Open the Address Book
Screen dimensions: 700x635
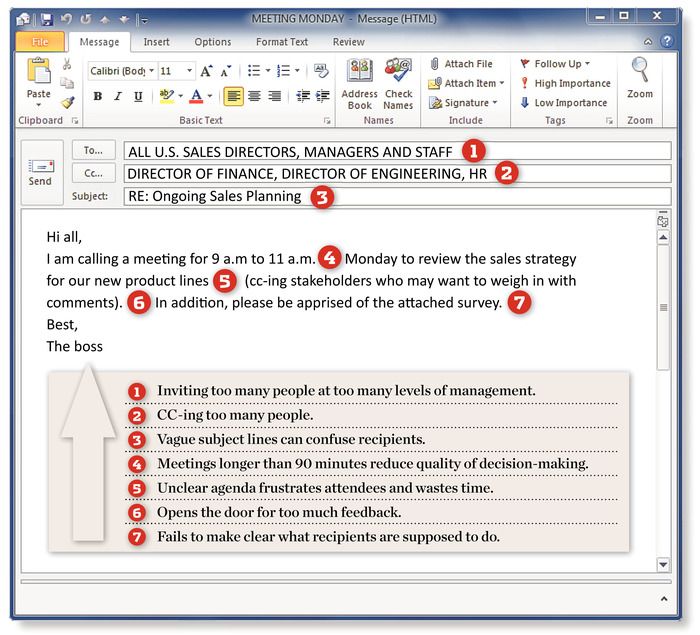coord(359,82)
